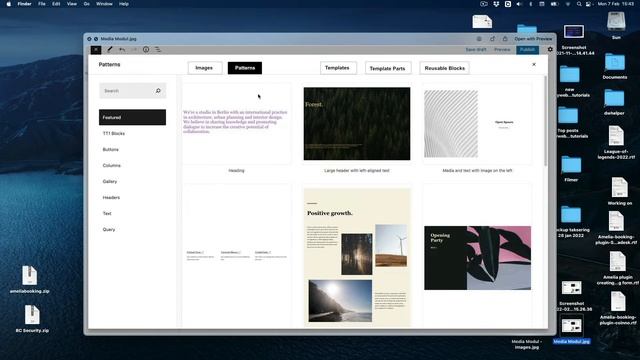
Task: Open Dropbox menu bar icon
Action: coord(496,4)
